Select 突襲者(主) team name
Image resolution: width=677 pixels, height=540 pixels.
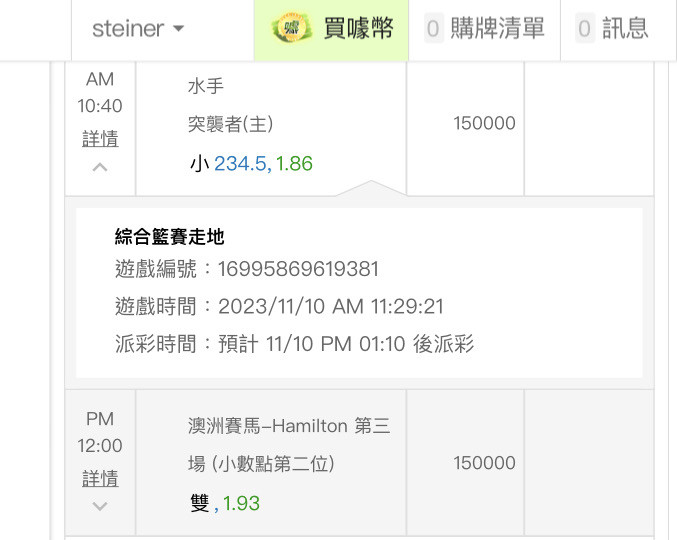pyautogui.click(x=230, y=124)
